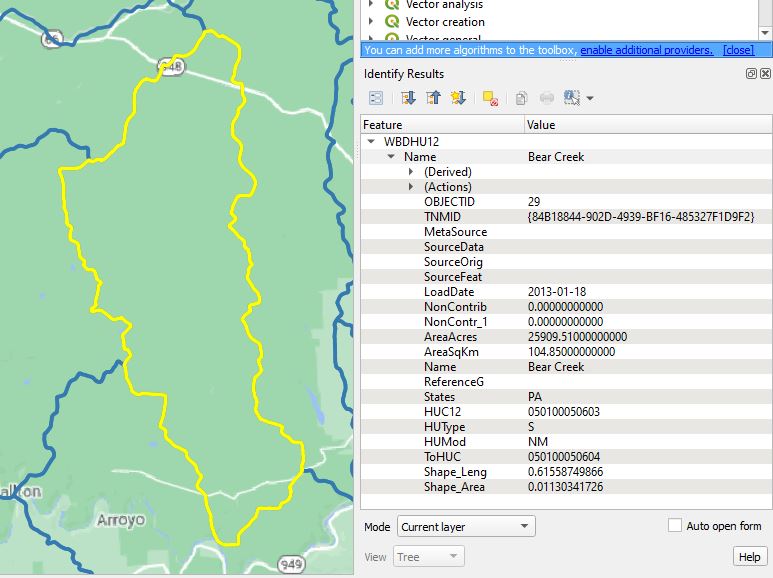Select the SourceData row
The image size is (773, 578).
point(566,247)
